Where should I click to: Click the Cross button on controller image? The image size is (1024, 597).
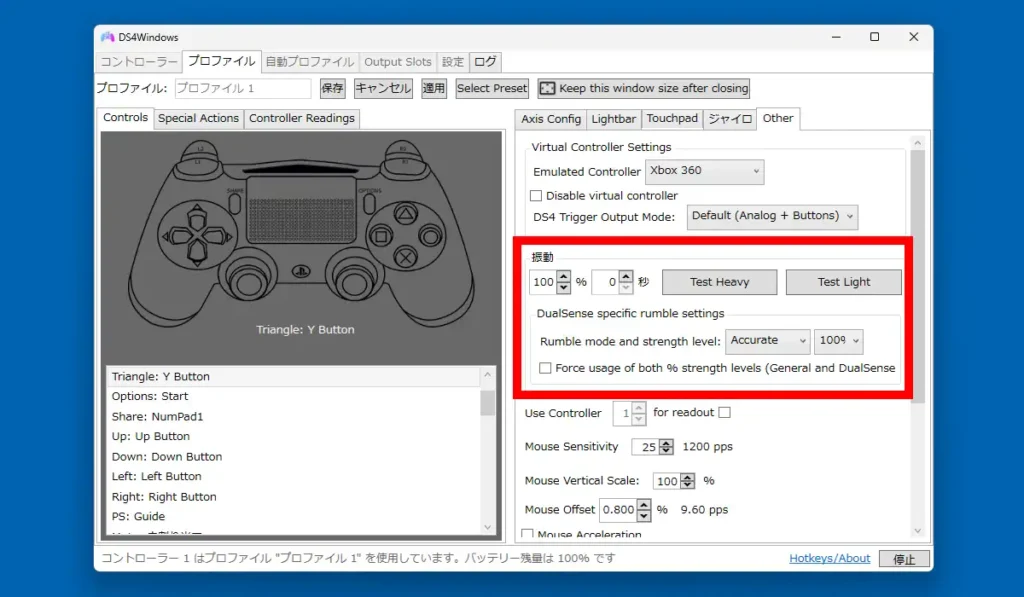pyautogui.click(x=406, y=257)
